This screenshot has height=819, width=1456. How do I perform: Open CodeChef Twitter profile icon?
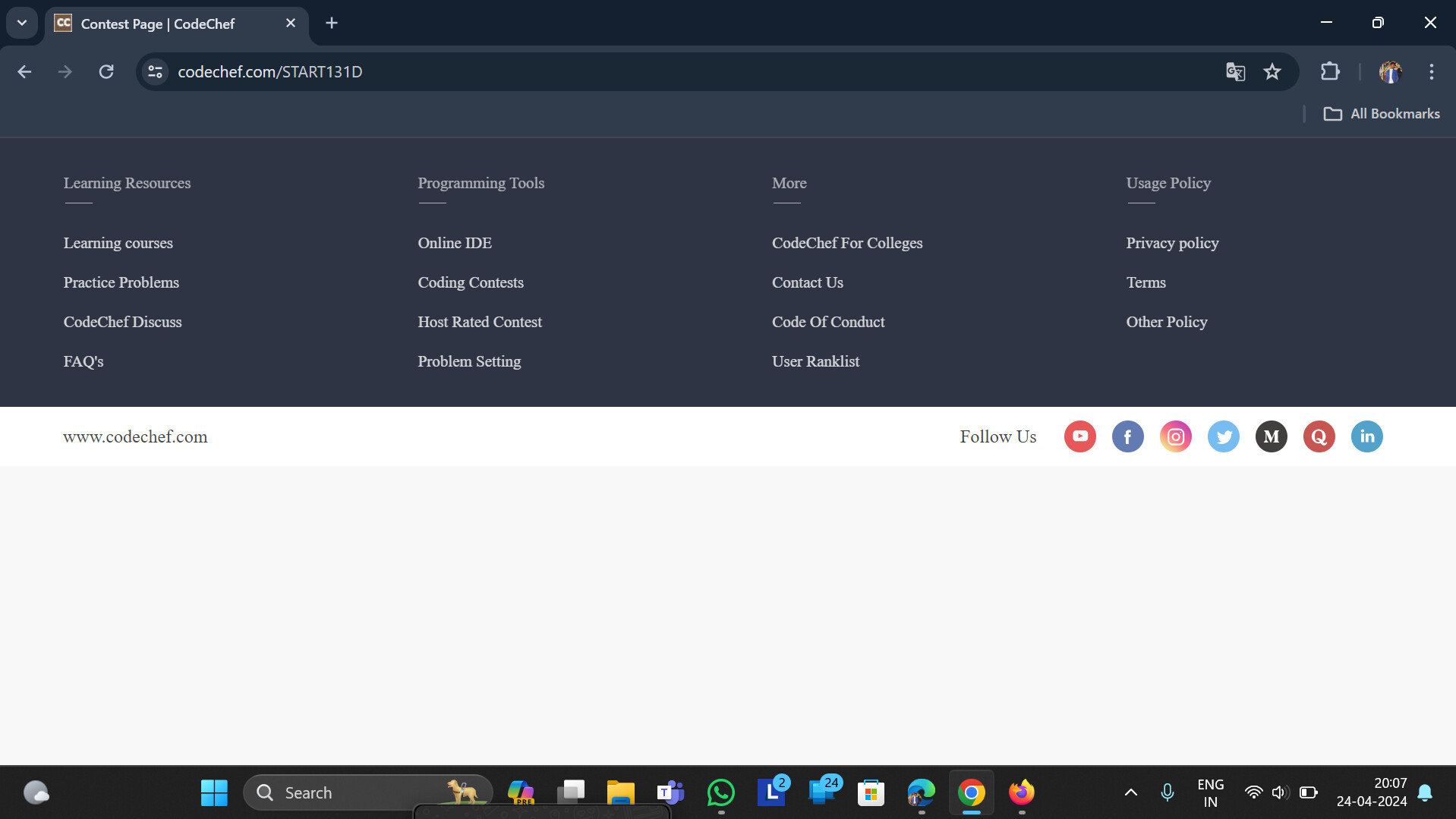click(1223, 436)
